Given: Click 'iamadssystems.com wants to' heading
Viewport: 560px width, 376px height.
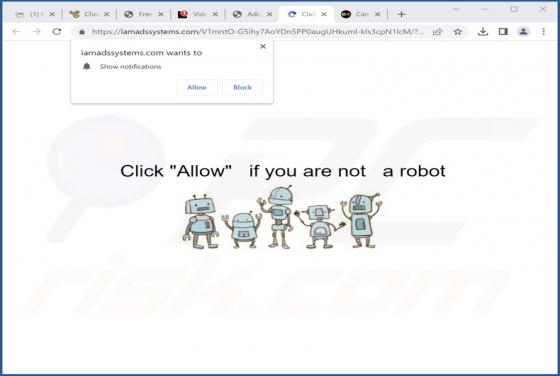Looking at the screenshot, I should coord(141,53).
